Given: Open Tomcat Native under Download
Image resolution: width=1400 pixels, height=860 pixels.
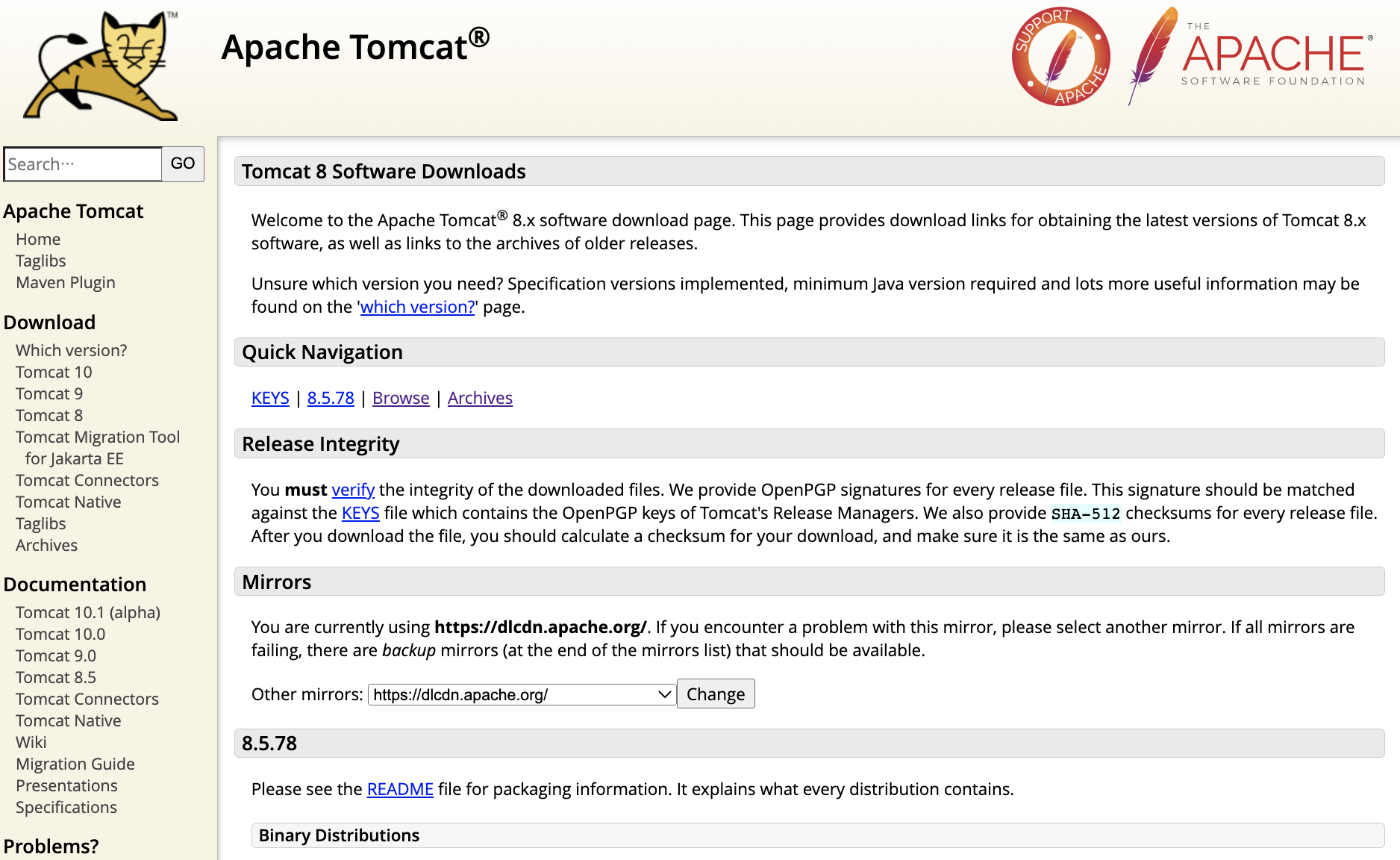Looking at the screenshot, I should [x=69, y=502].
